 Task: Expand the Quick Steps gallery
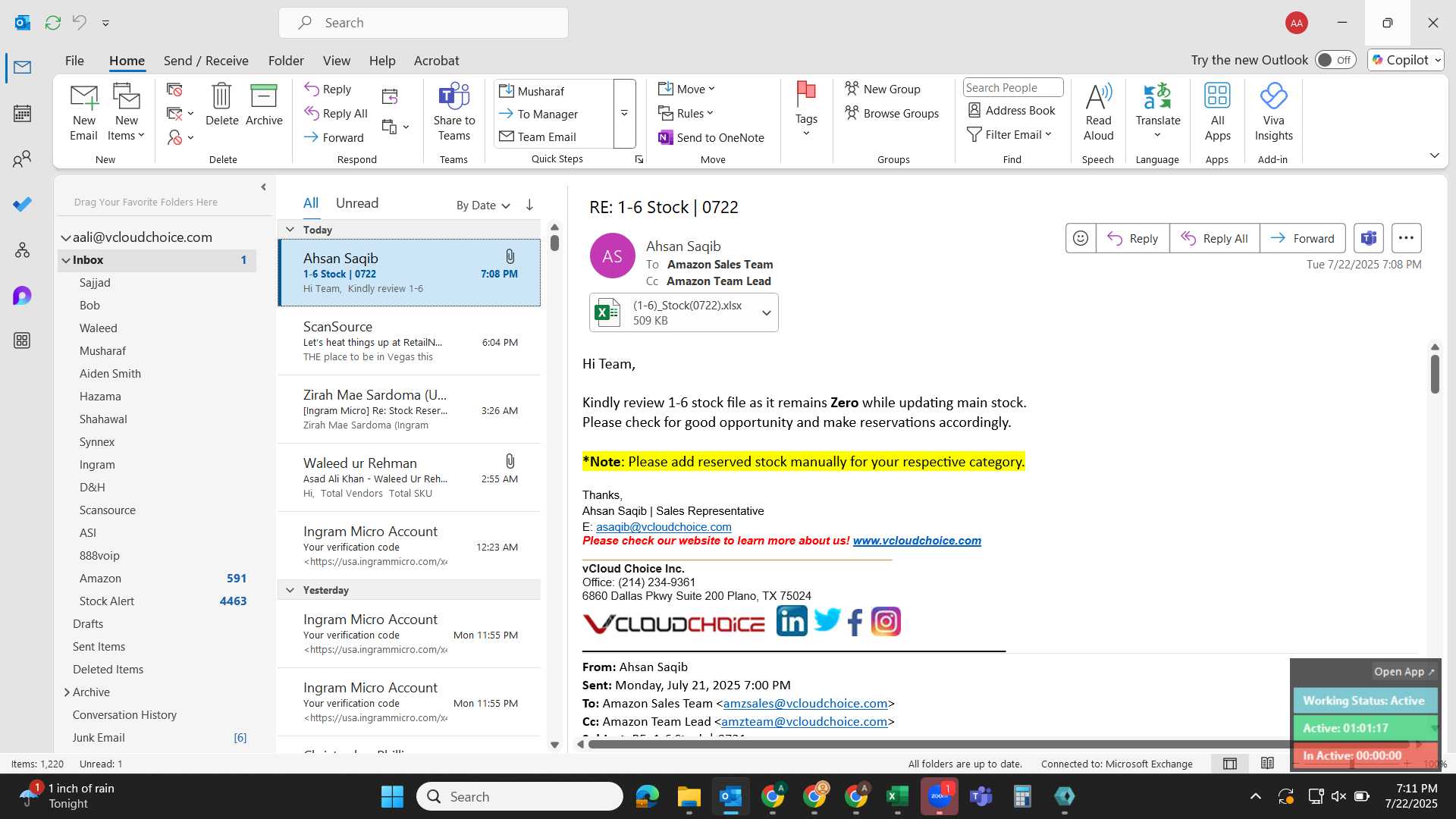(624, 114)
